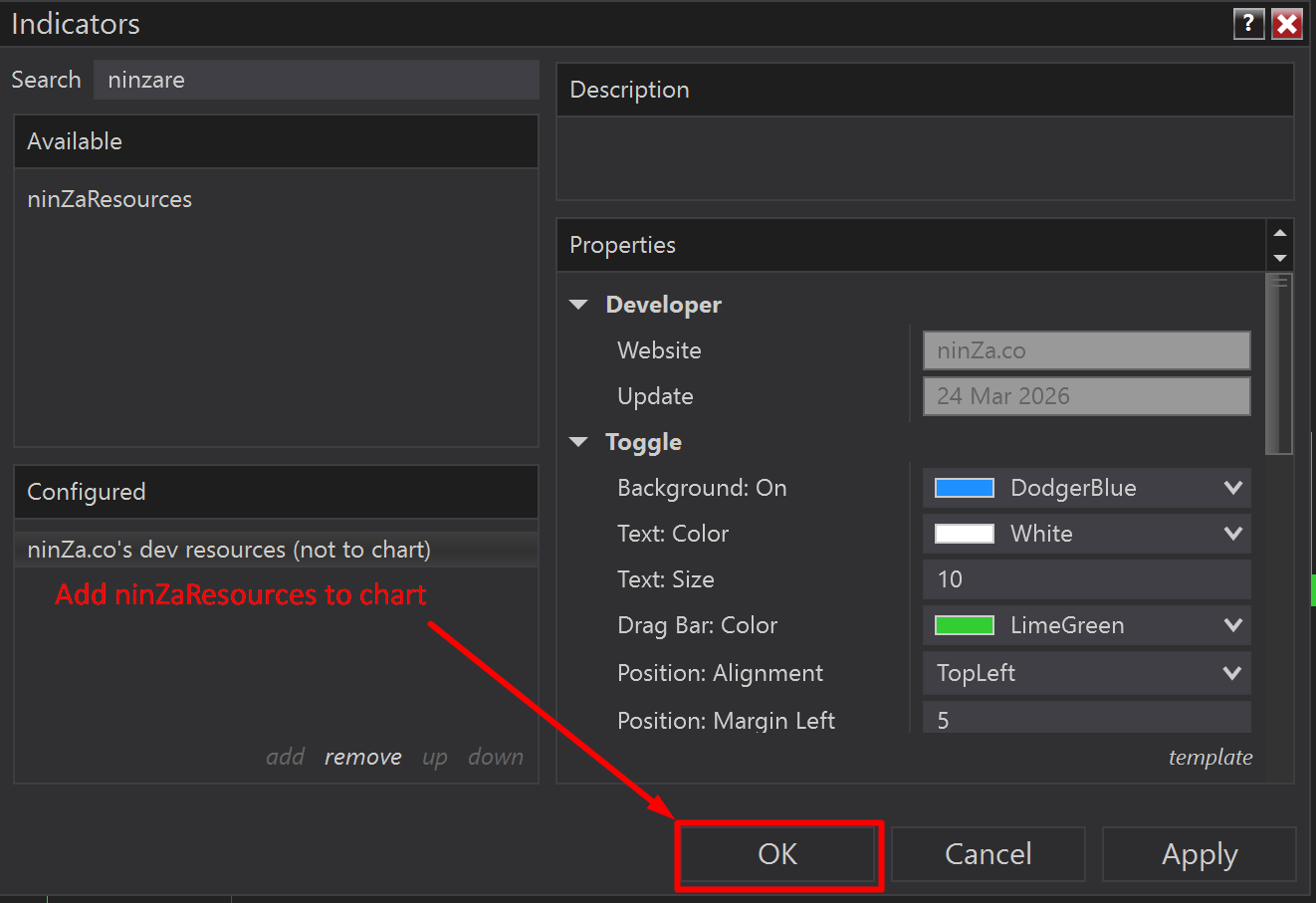1316x903 pixels.
Task: Click the Position: Margin Left property label
Action: point(726,720)
